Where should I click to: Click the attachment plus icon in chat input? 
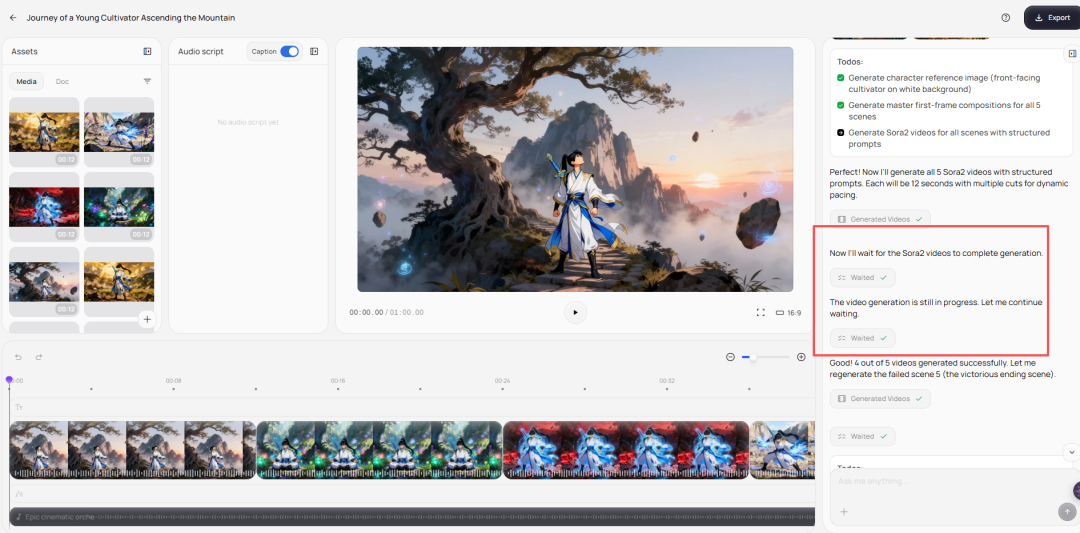click(844, 512)
